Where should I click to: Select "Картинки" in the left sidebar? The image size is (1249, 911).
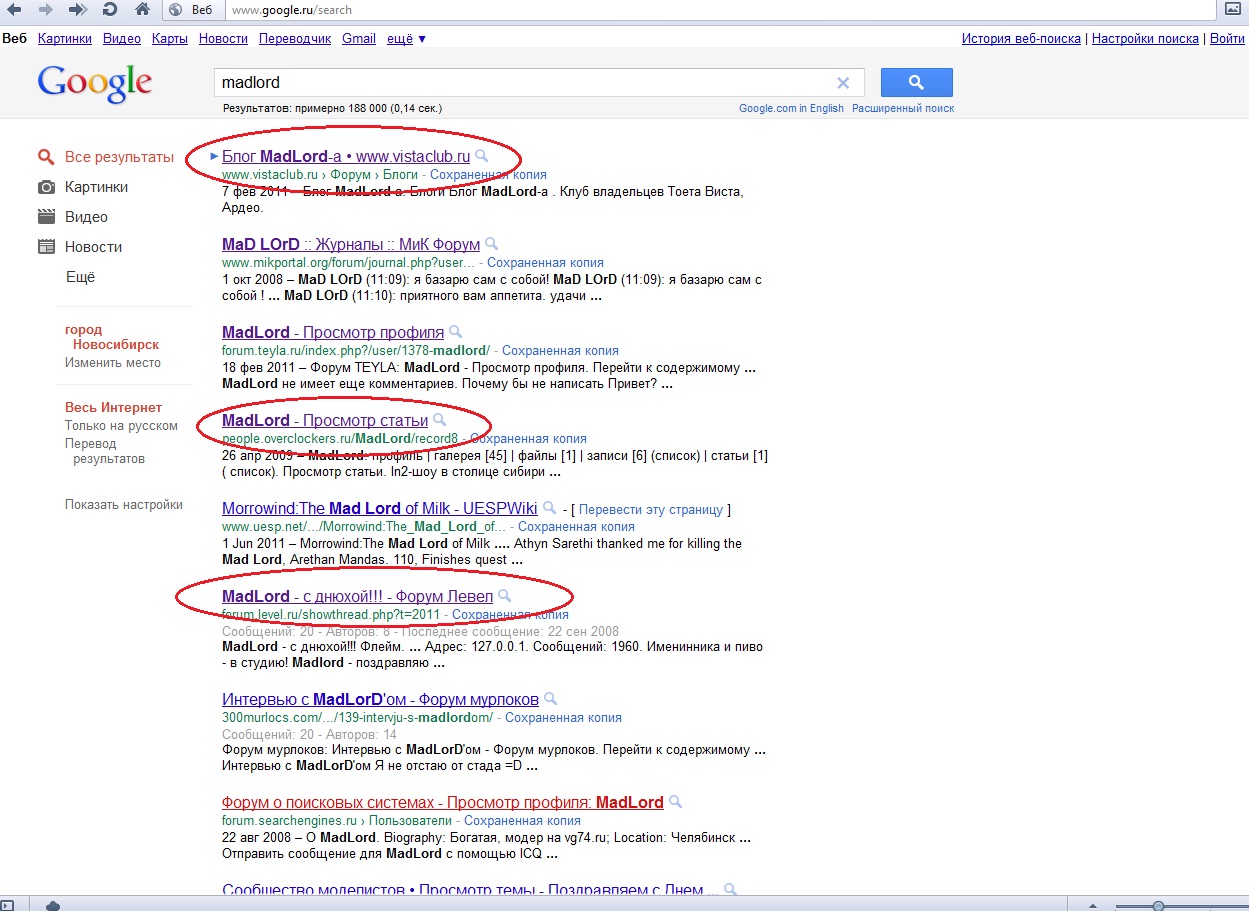96,187
